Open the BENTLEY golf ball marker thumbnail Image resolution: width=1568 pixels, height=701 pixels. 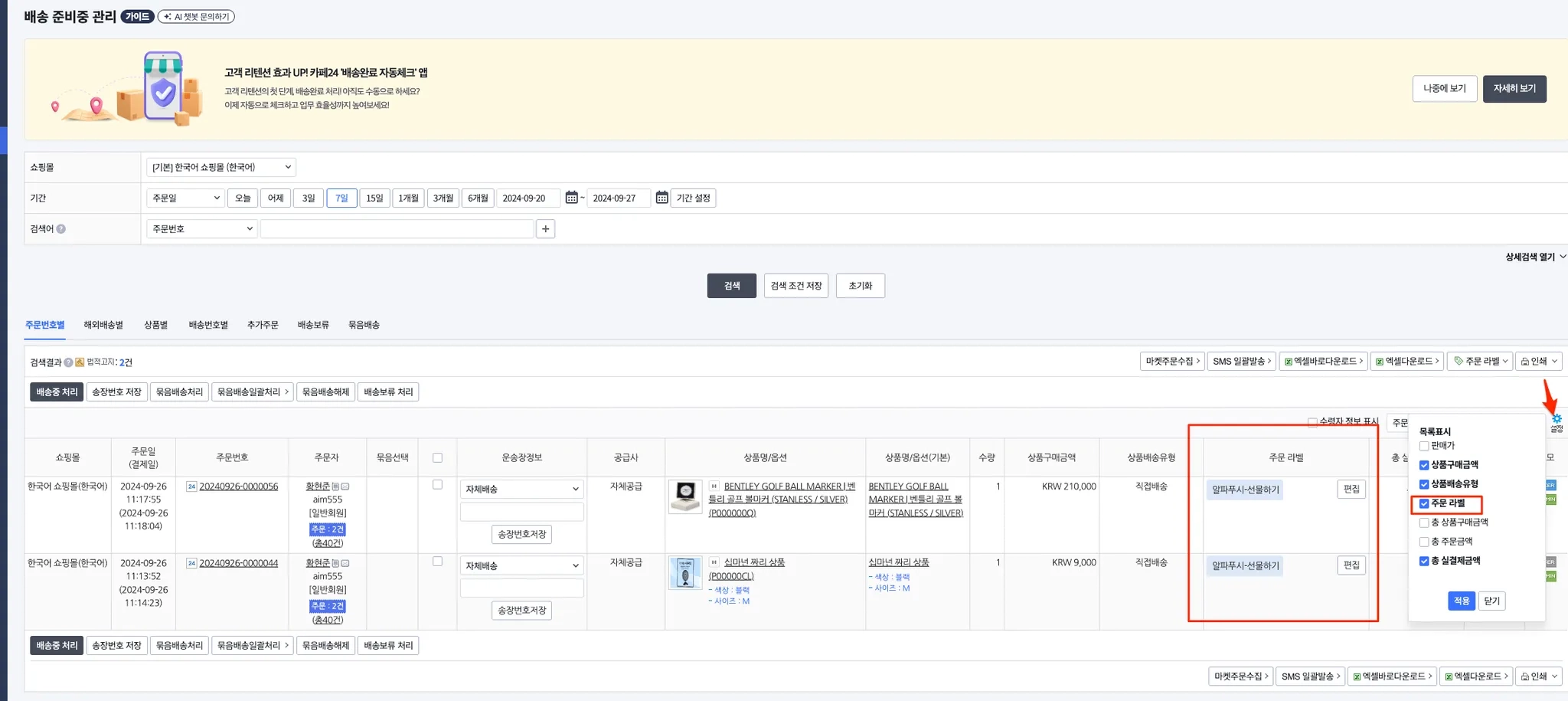[x=685, y=496]
